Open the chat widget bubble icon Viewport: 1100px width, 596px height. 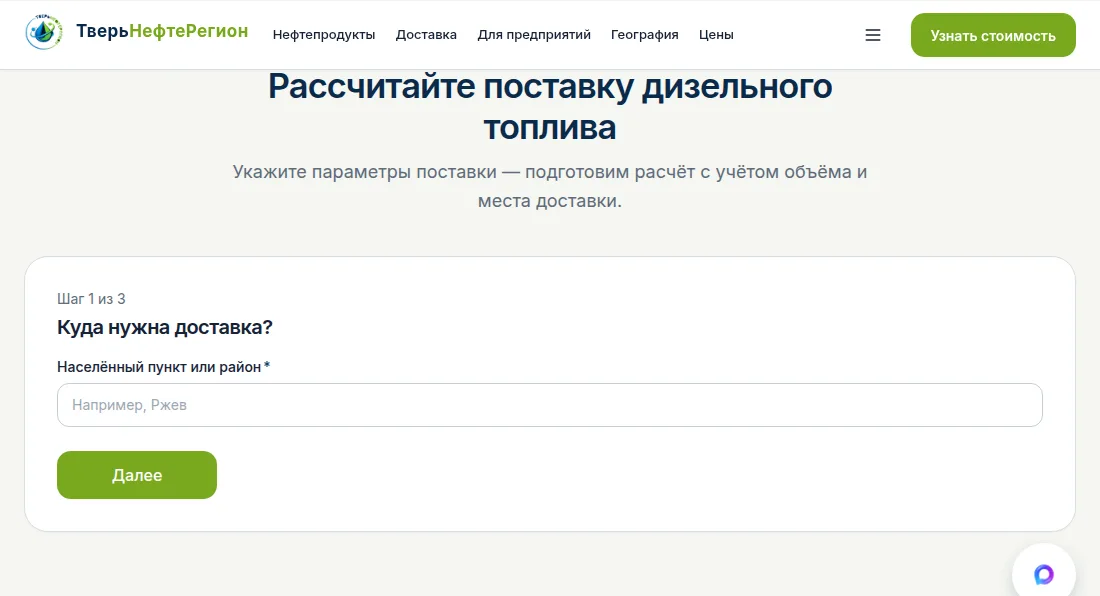(x=1043, y=574)
